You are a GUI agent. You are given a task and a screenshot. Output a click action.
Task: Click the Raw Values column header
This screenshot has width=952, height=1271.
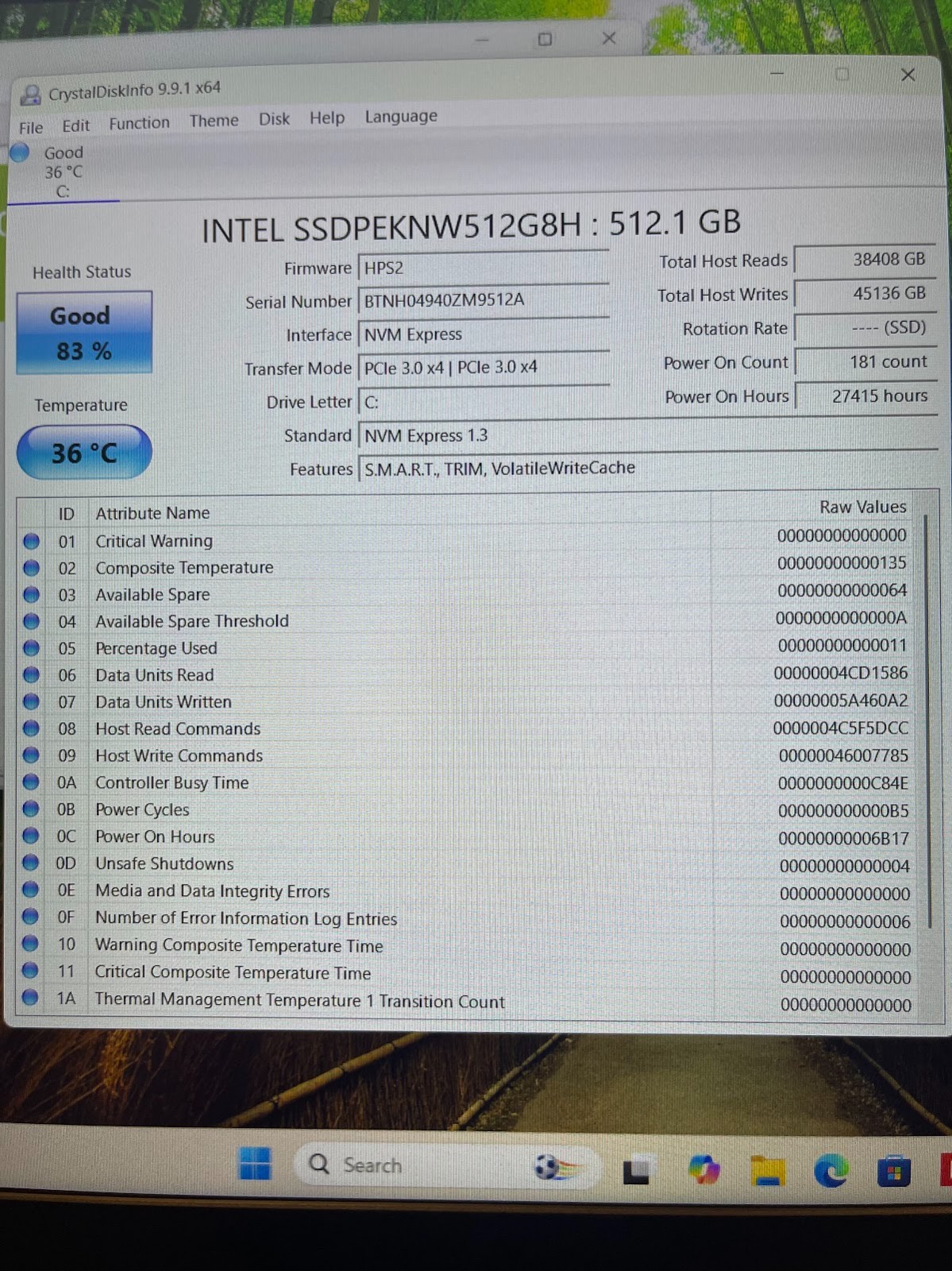pos(863,507)
